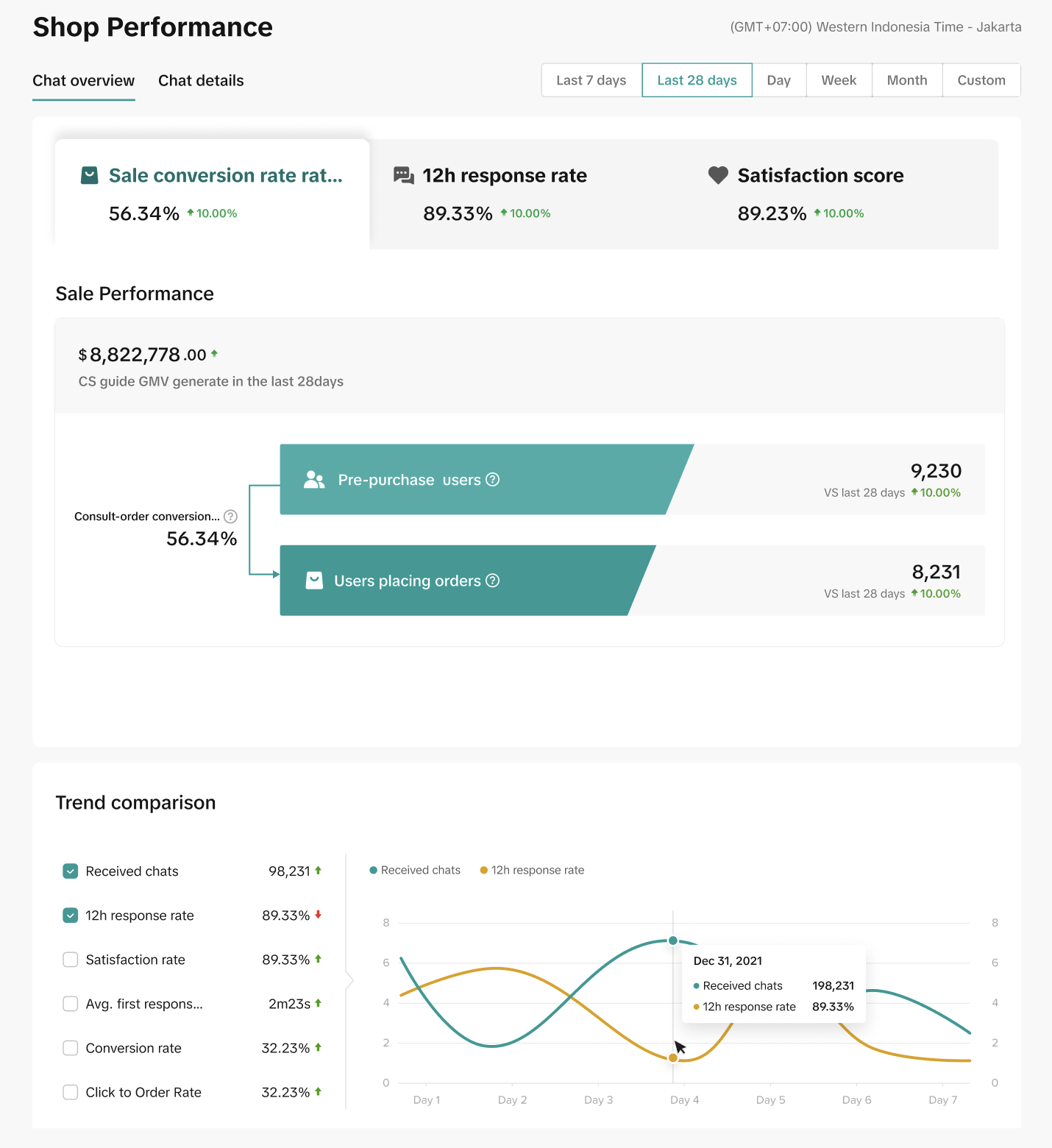Tick the Conversion rate checkbox
The height and width of the screenshot is (1148, 1052).
point(71,1048)
